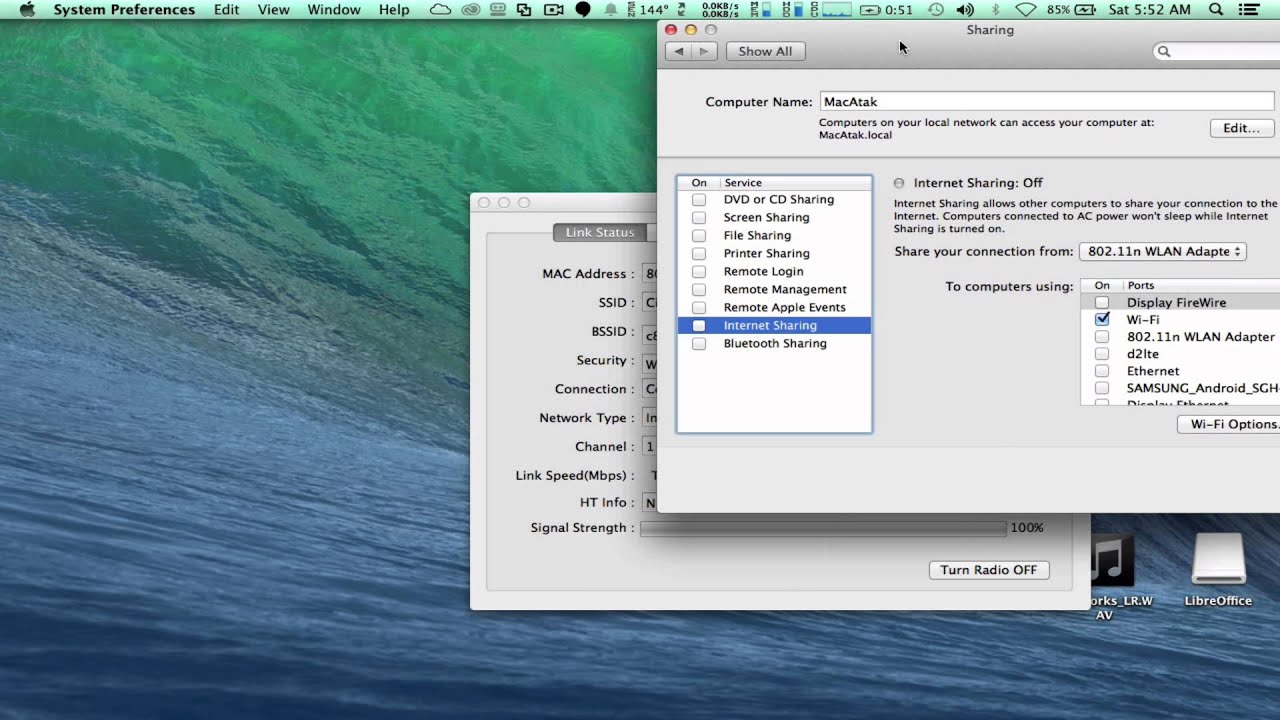Select Screen Sharing service name

(x=766, y=218)
